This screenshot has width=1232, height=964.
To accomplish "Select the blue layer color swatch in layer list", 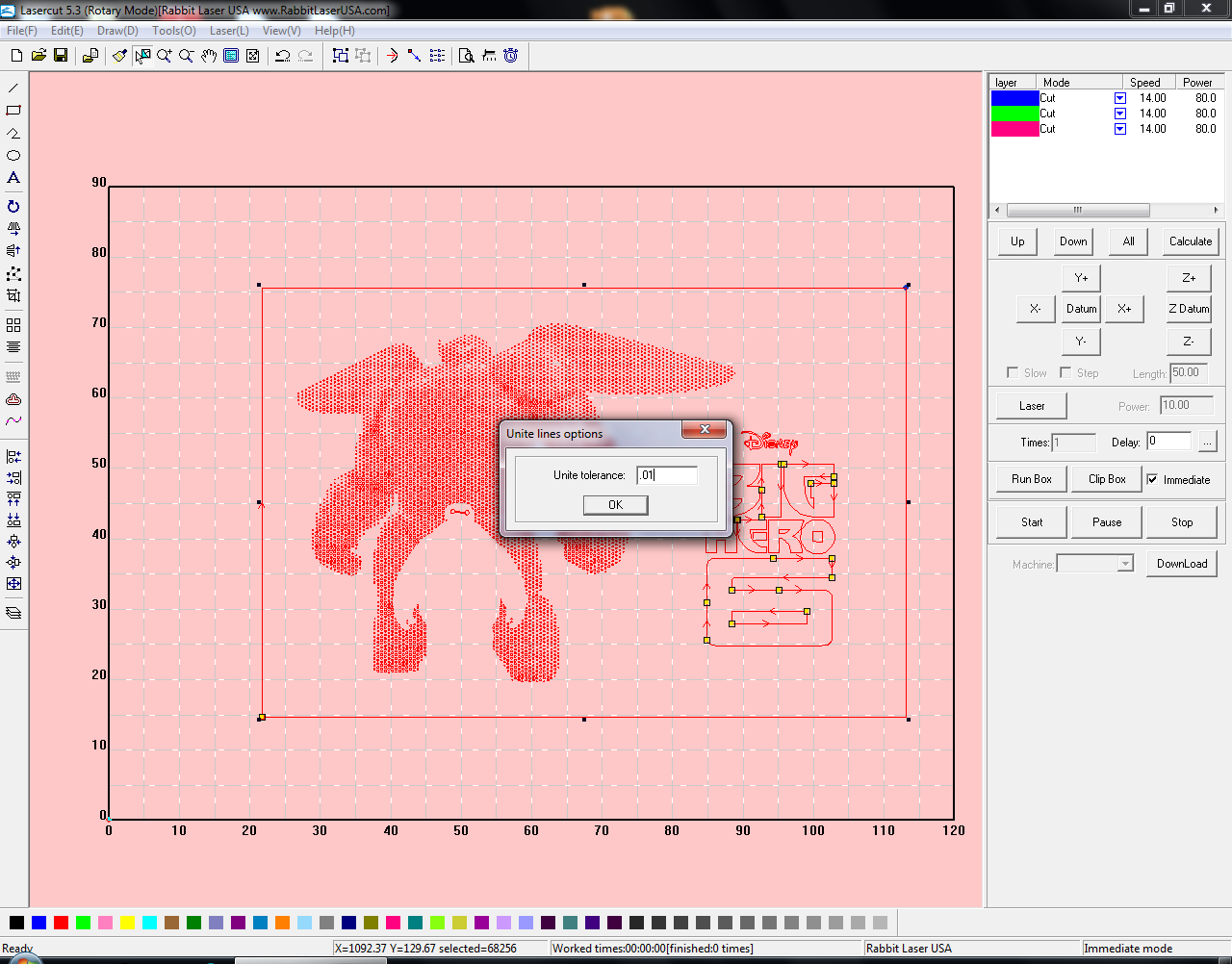I will point(1014,98).
